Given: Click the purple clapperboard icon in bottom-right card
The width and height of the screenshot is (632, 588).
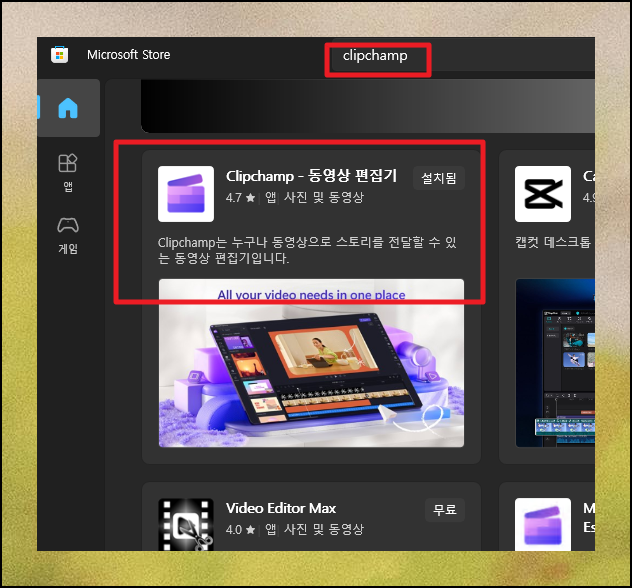Looking at the screenshot, I should point(543,525).
